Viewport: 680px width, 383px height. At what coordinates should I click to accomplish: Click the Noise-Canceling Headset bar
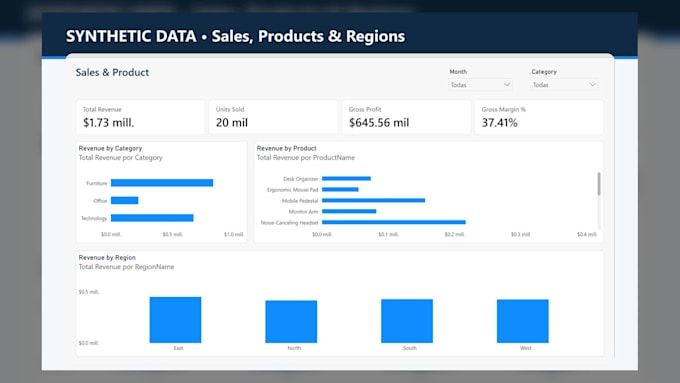tap(394, 222)
